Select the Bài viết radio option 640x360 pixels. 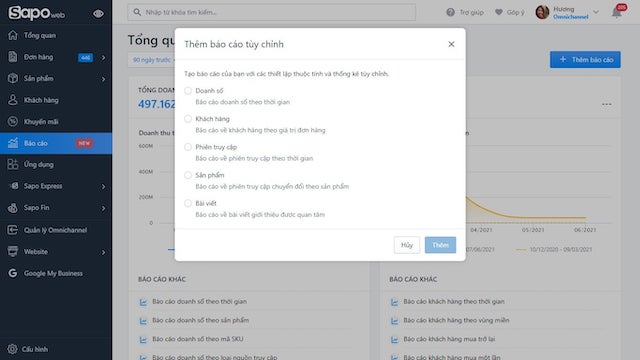click(188, 203)
